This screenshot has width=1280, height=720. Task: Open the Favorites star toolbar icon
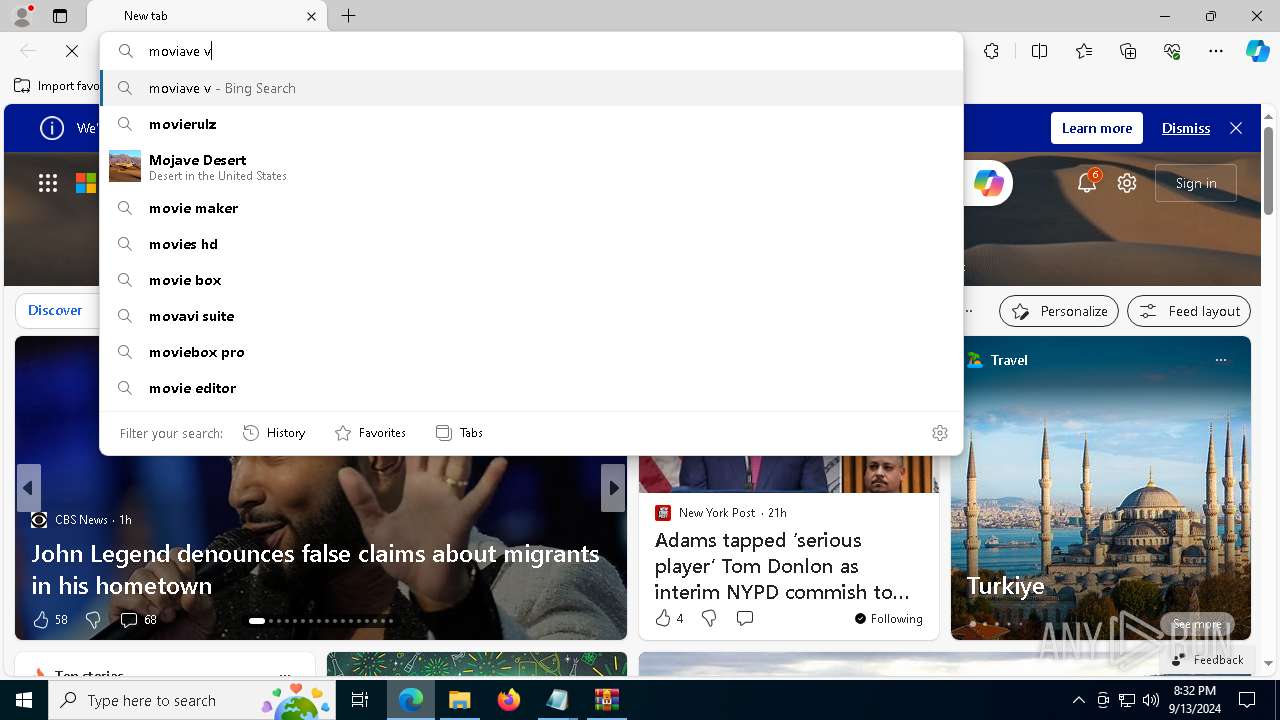point(1084,51)
